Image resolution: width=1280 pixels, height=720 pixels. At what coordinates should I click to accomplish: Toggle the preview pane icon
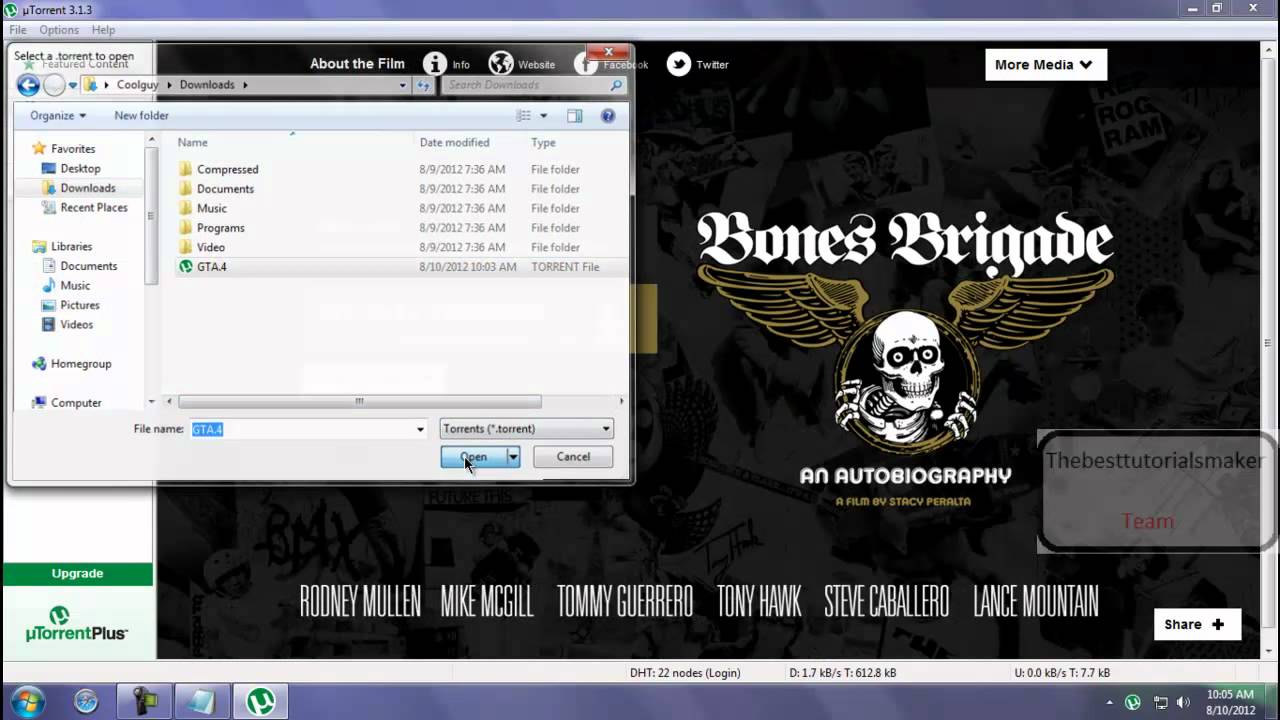(x=574, y=116)
